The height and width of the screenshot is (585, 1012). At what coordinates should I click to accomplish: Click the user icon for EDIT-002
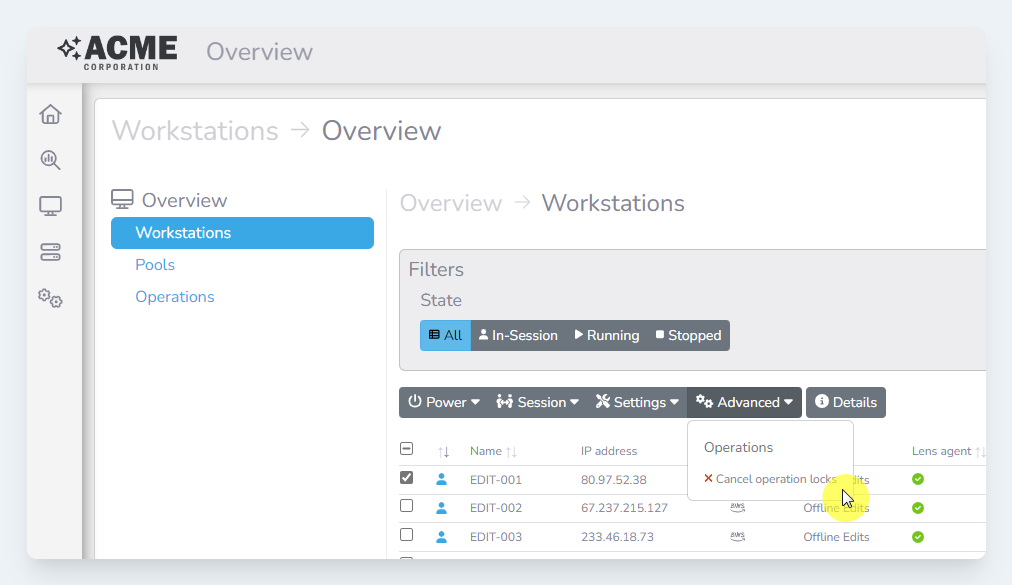coord(441,508)
